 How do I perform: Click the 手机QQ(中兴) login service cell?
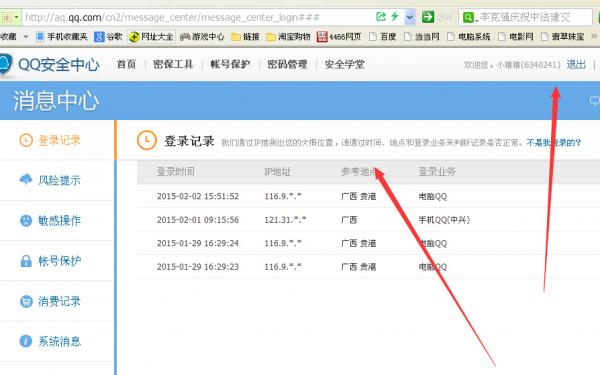444,220
